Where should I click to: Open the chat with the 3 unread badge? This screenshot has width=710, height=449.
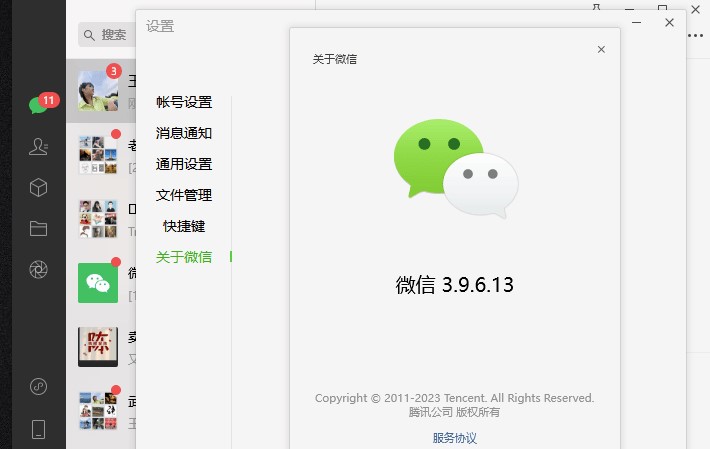[101, 91]
